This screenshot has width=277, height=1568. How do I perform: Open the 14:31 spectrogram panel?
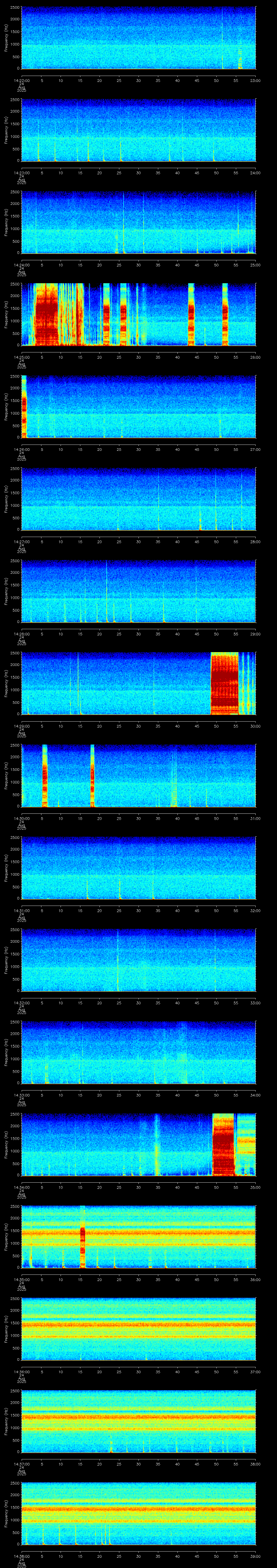point(138,868)
